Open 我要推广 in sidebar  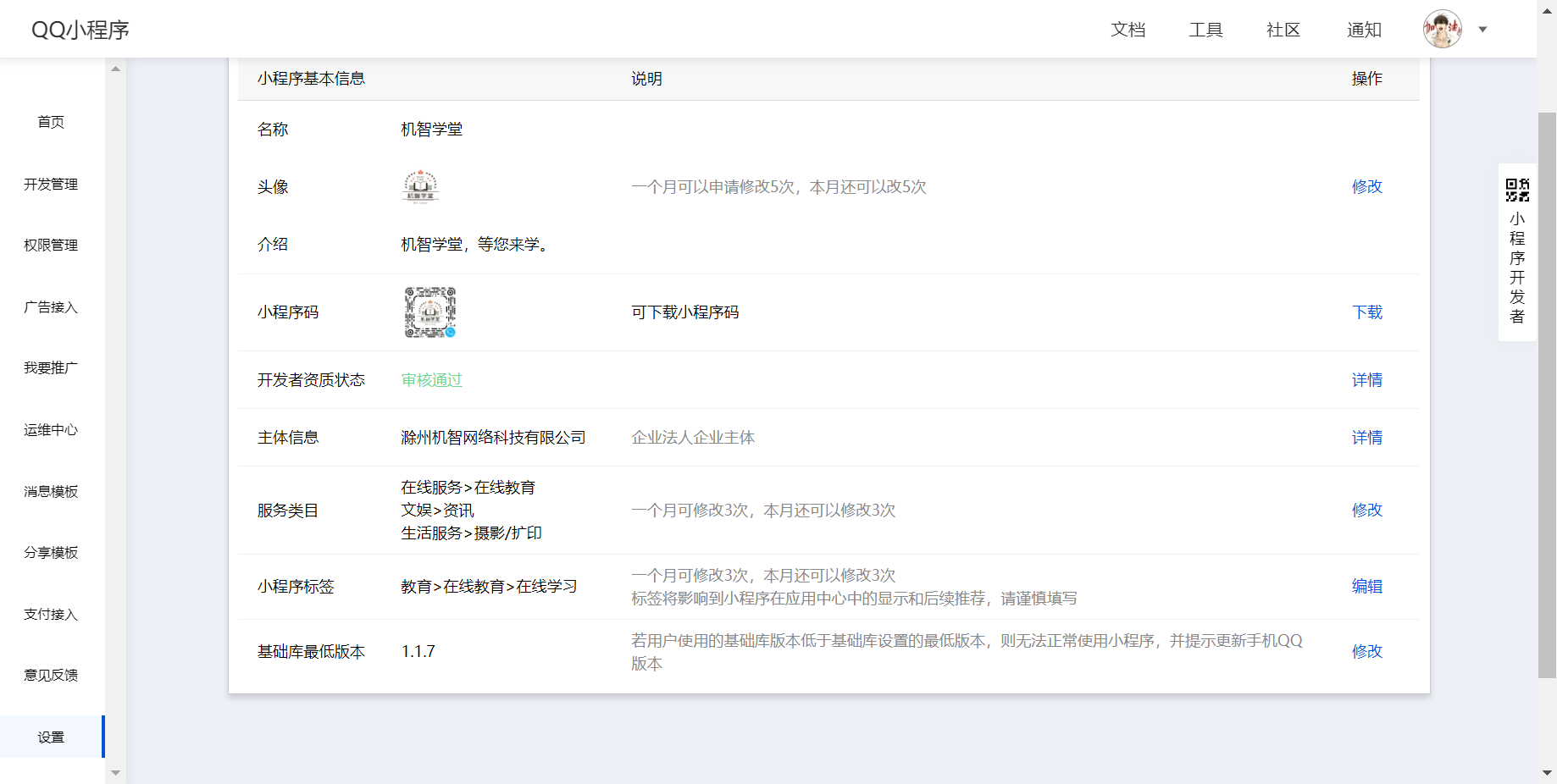pyautogui.click(x=51, y=367)
